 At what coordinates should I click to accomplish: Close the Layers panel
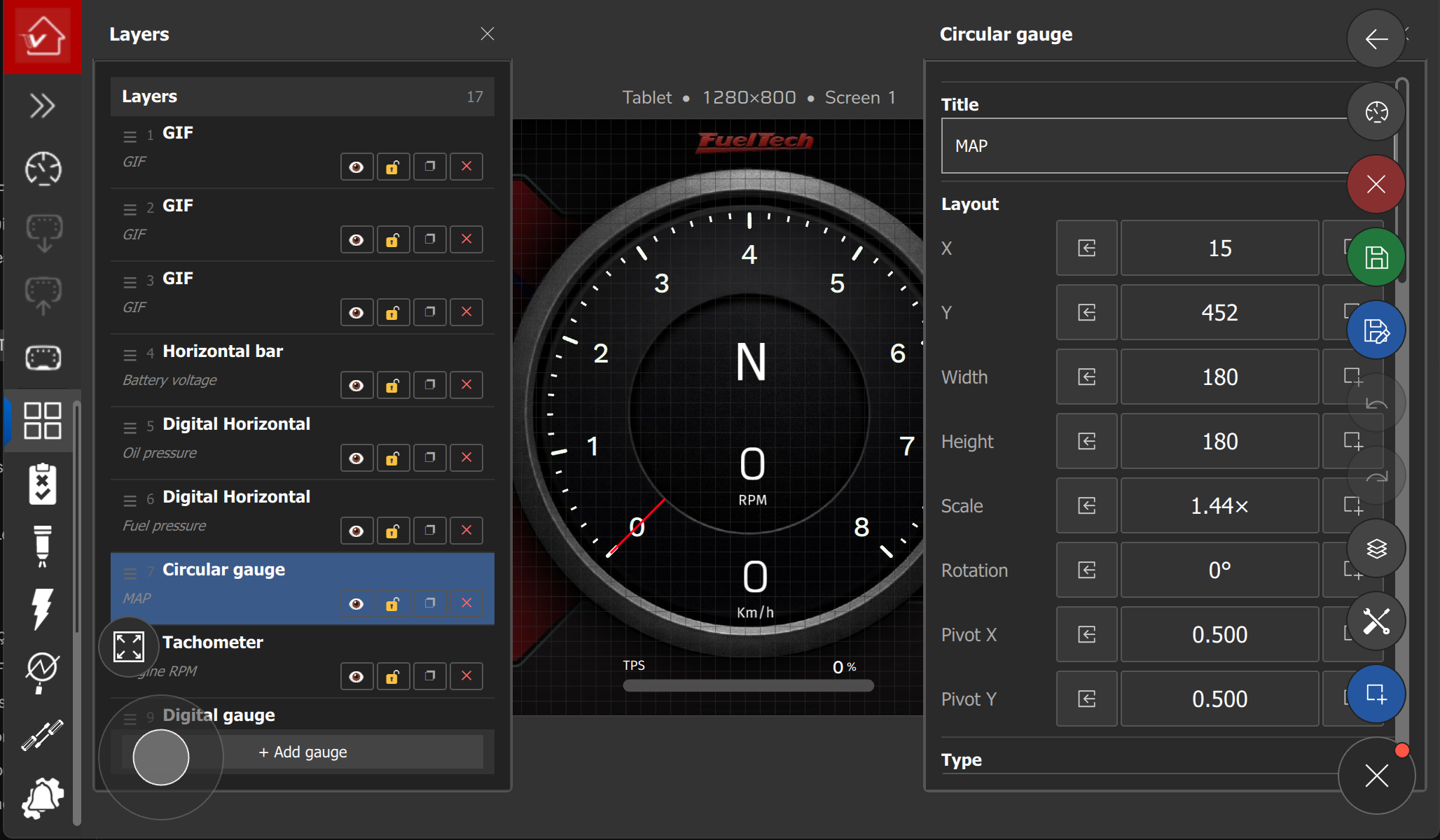[x=487, y=34]
